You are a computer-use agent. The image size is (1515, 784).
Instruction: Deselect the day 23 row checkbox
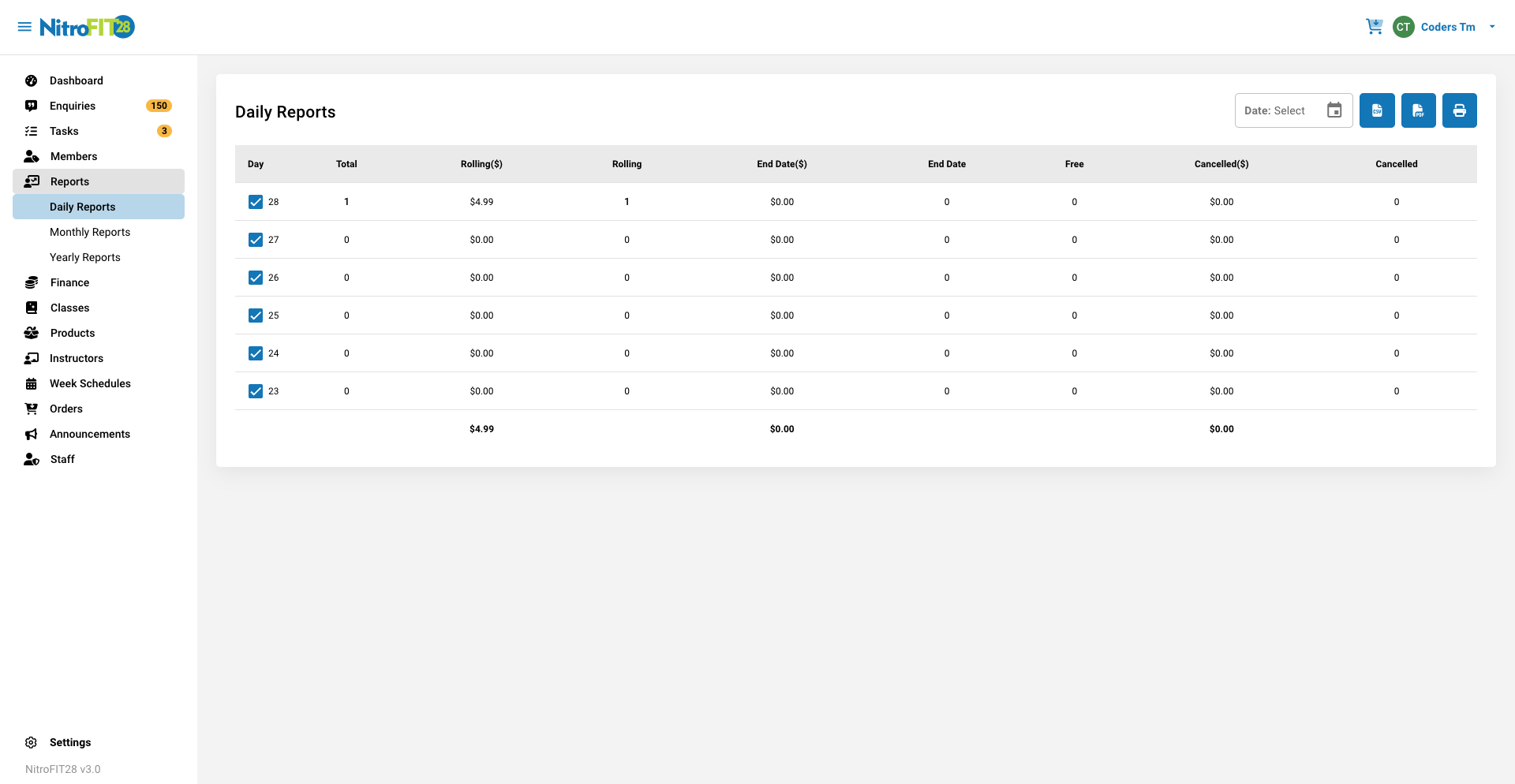click(x=256, y=391)
